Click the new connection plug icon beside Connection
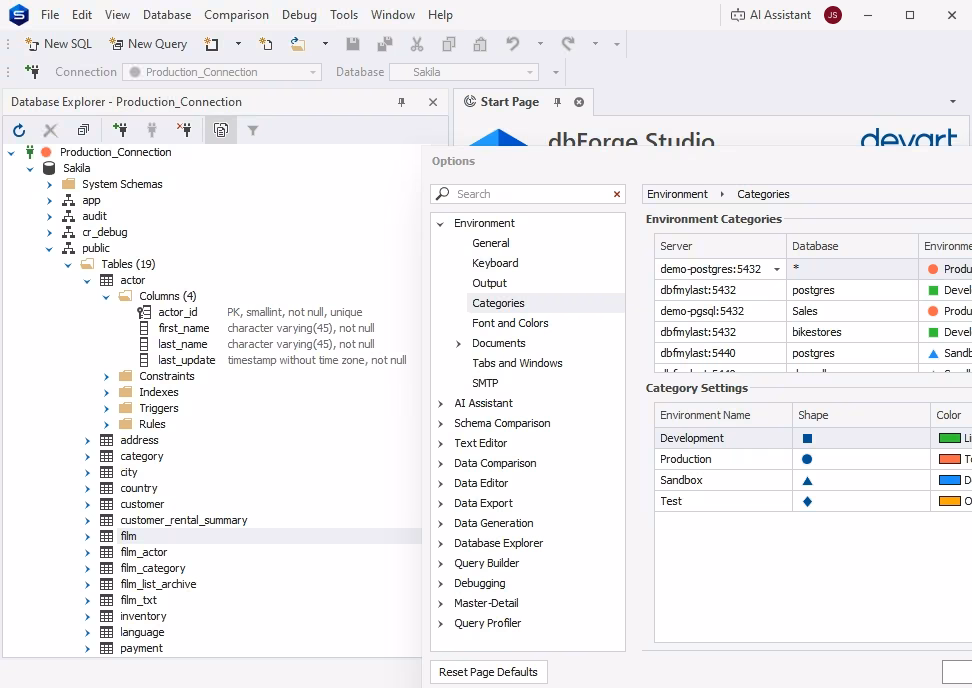Viewport: 972px width, 688px height. [32, 72]
